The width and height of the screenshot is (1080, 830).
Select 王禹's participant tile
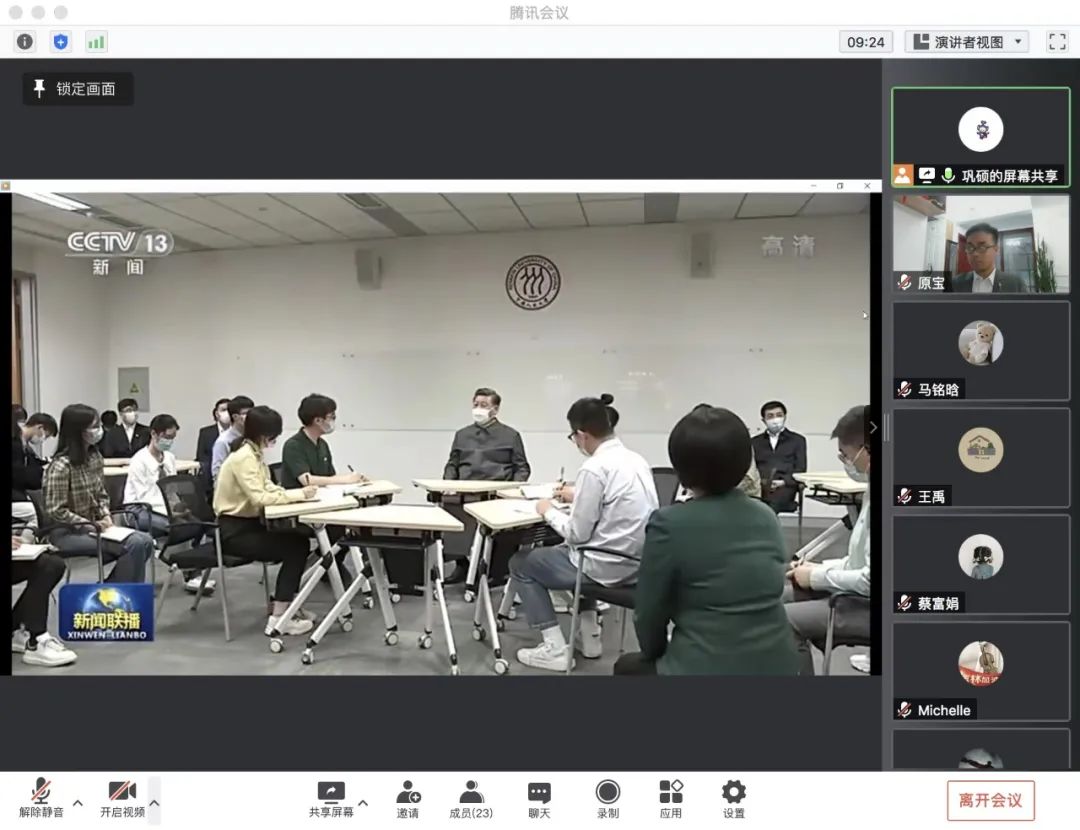tap(981, 457)
